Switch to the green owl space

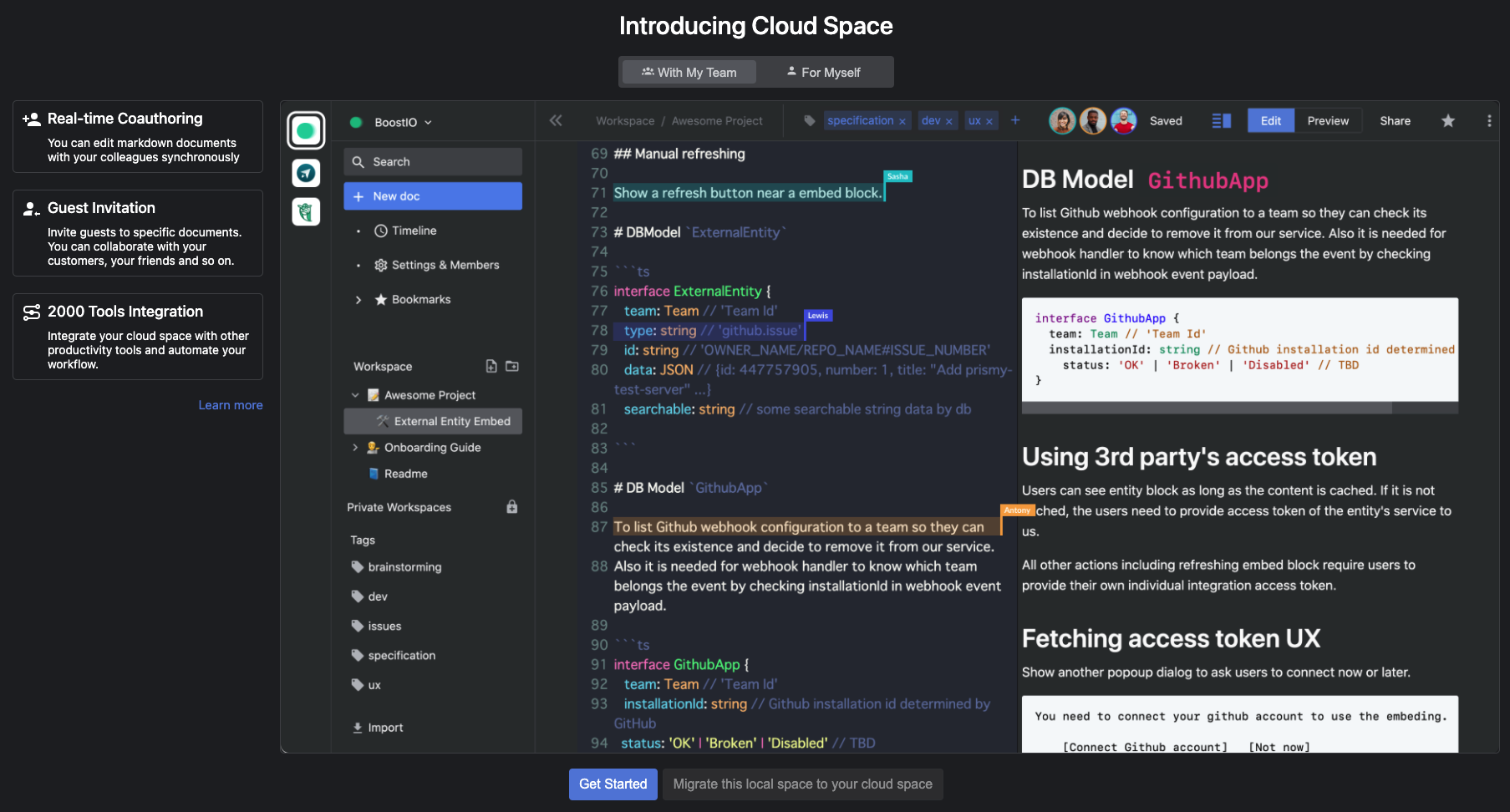pos(306,211)
